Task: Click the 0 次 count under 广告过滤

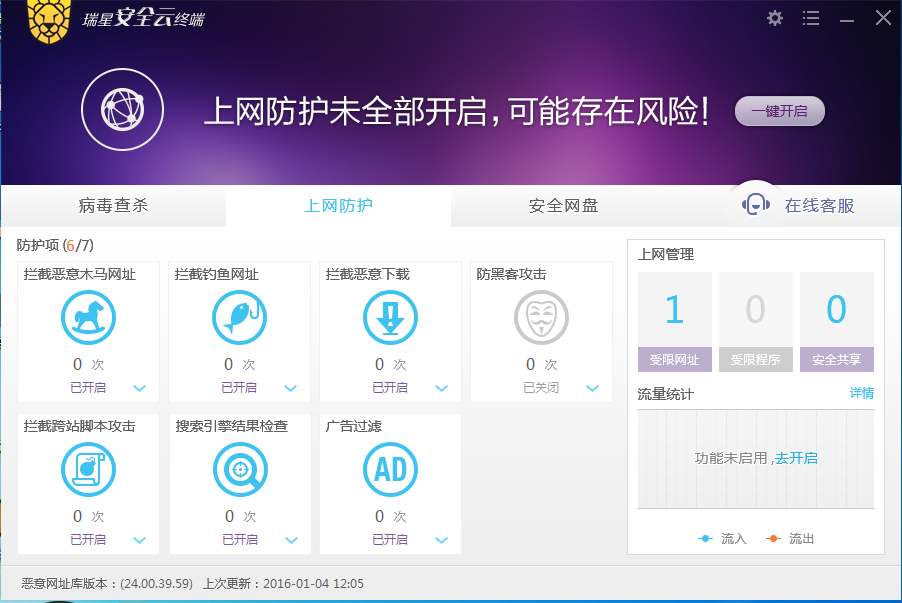Action: pyautogui.click(x=391, y=516)
